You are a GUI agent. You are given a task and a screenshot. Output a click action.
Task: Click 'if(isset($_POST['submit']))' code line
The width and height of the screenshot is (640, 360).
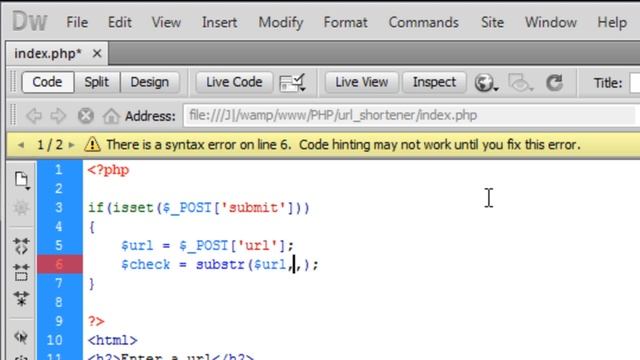click(199, 208)
